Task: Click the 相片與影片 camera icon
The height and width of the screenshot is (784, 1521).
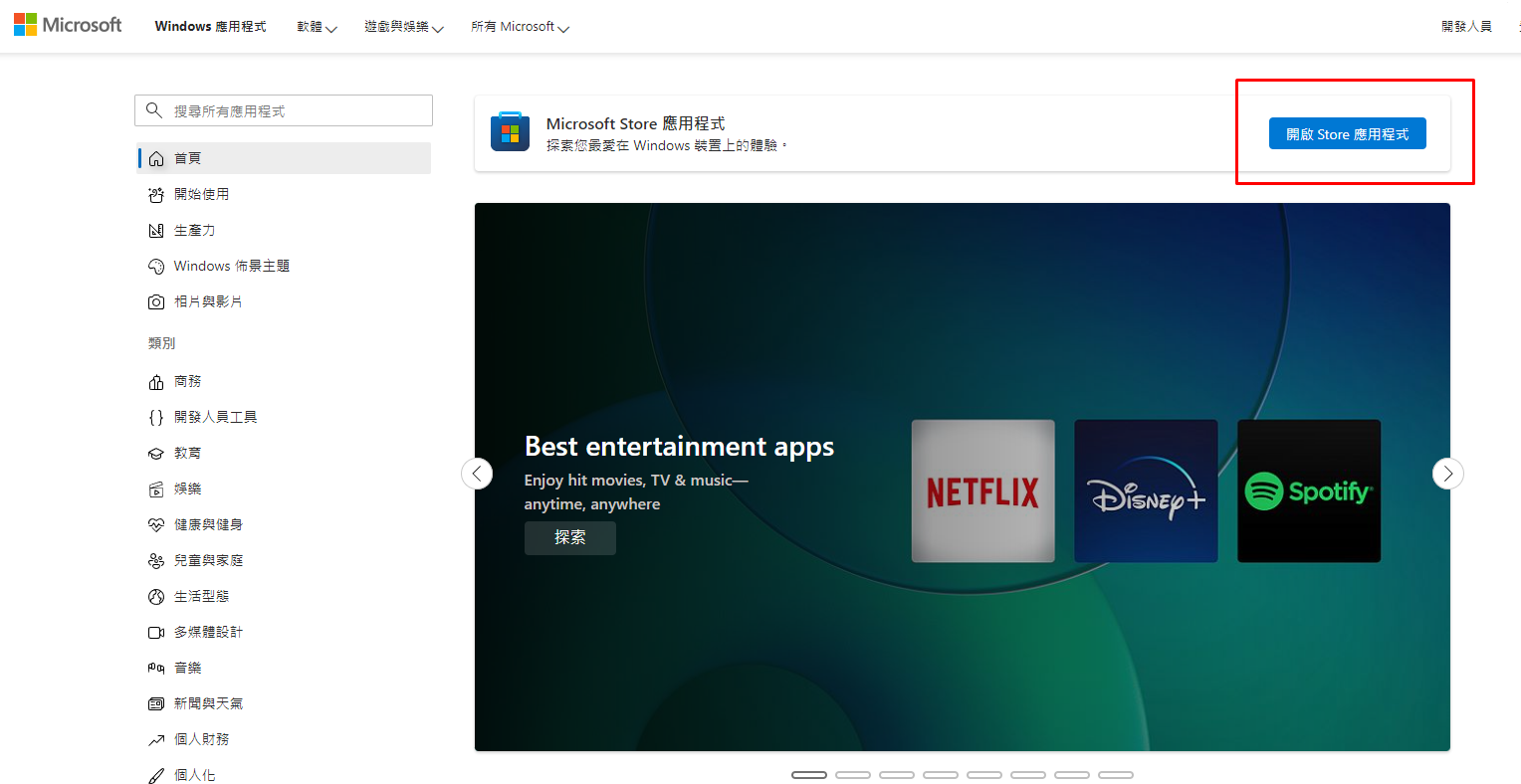Action: (156, 301)
